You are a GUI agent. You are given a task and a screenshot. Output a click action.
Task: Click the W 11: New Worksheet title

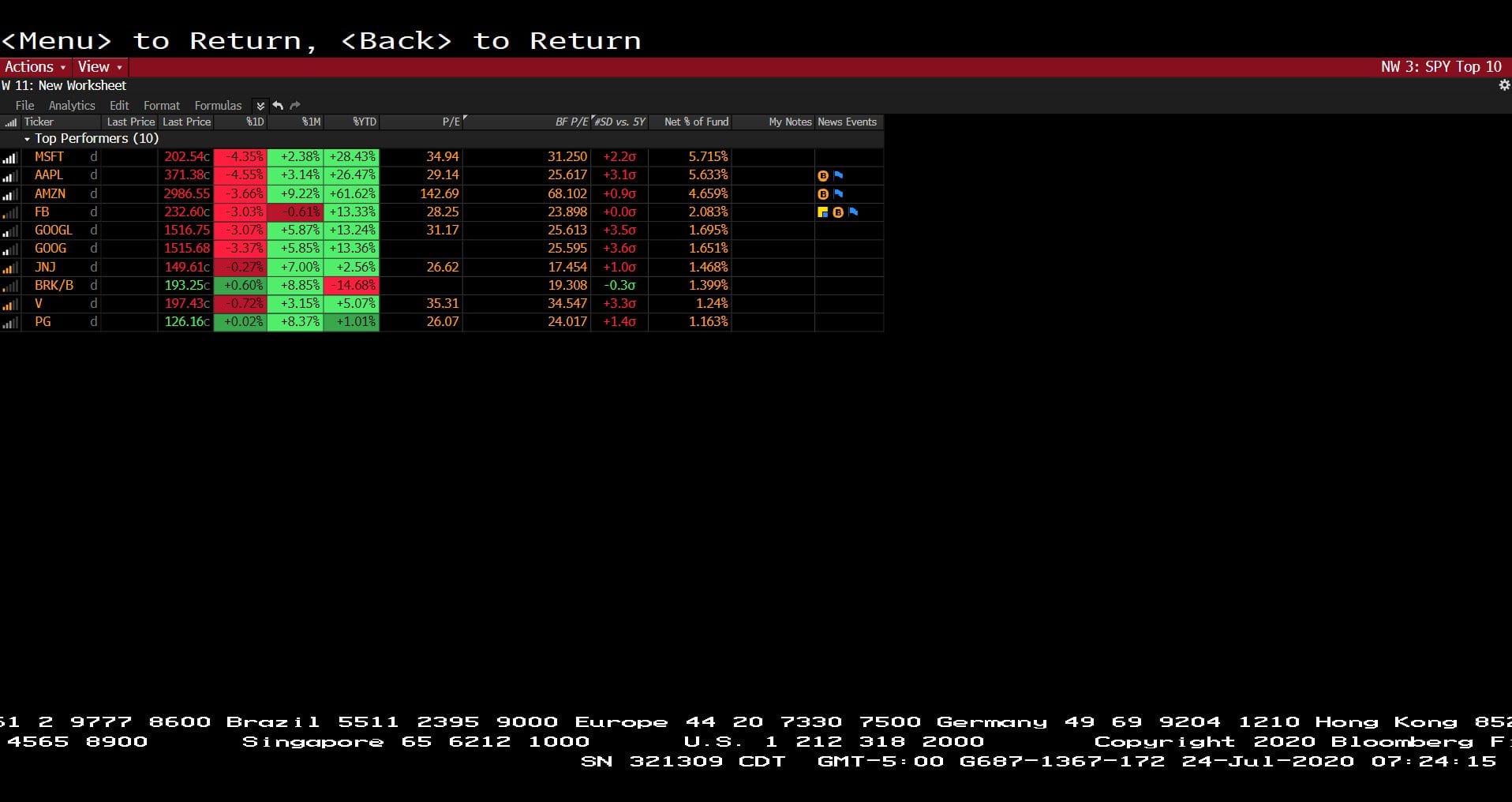(64, 85)
